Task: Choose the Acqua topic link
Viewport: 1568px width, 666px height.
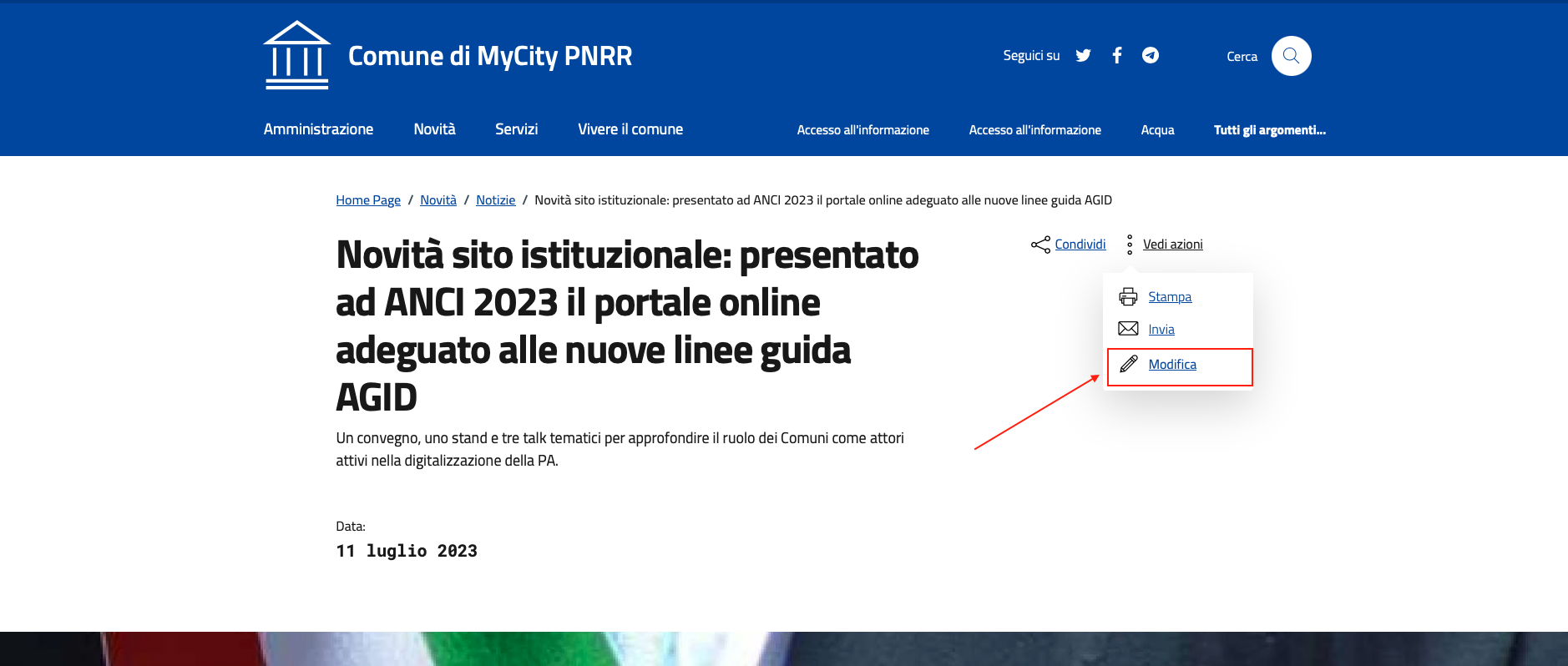Action: coord(1157,130)
